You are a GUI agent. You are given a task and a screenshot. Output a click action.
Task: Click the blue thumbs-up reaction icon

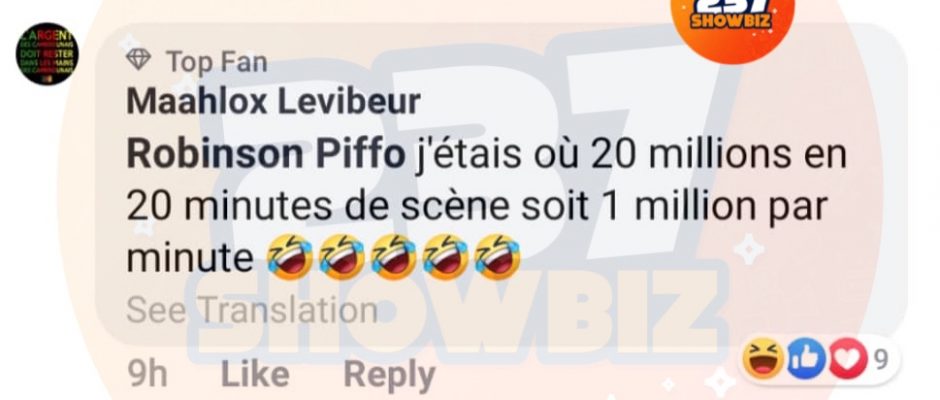point(806,359)
